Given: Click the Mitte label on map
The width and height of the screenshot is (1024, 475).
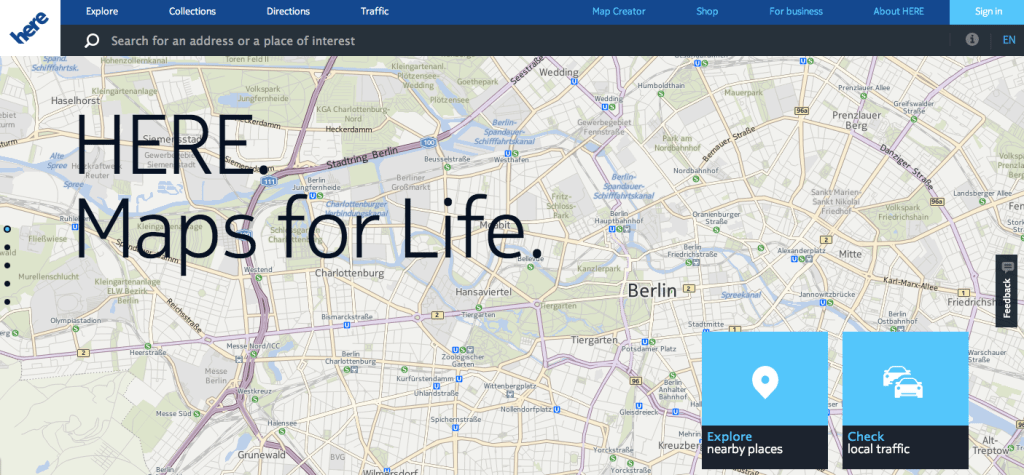Looking at the screenshot, I should click(x=850, y=254).
